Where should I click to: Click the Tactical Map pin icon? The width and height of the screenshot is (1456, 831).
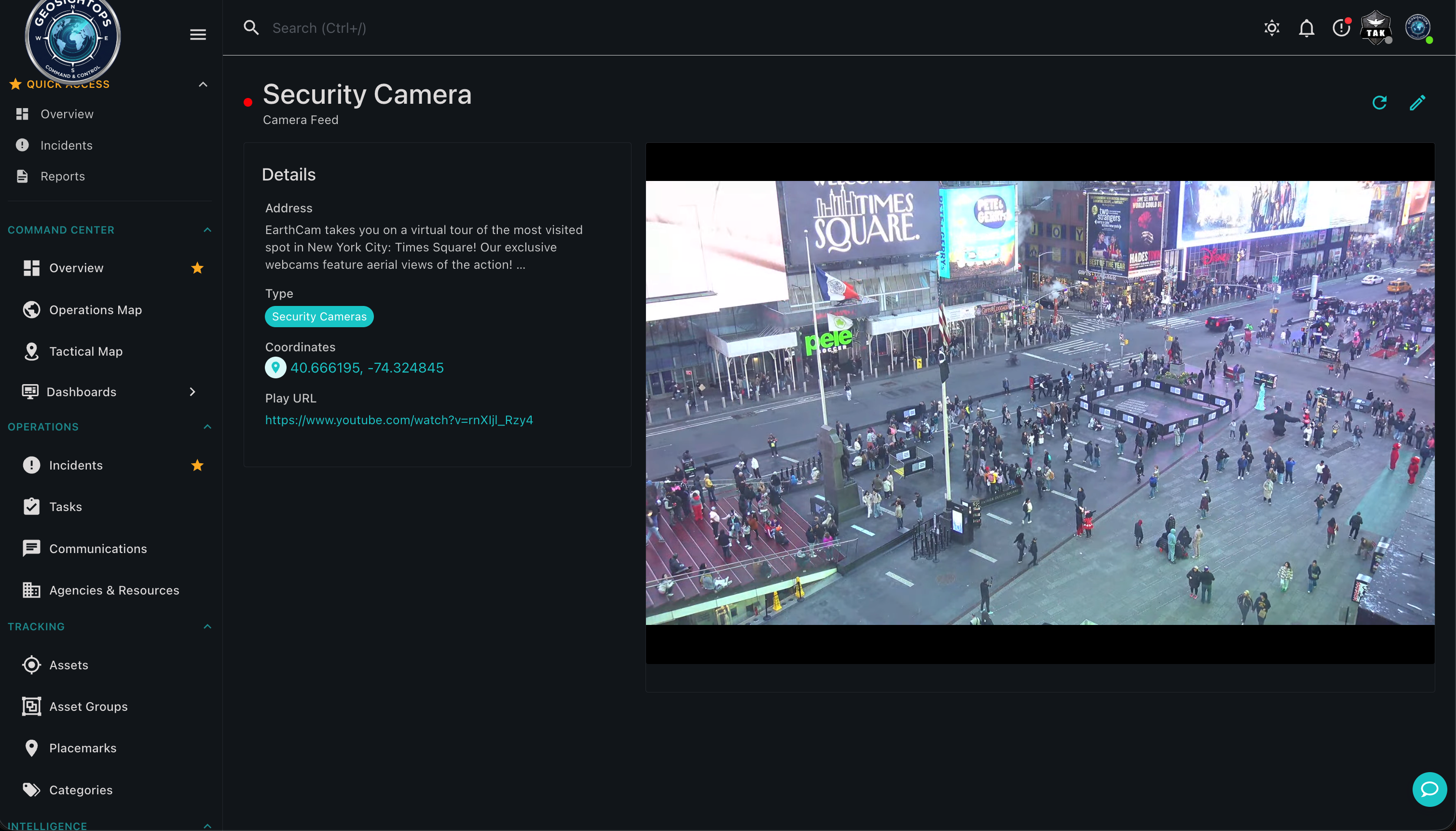[x=31, y=352]
